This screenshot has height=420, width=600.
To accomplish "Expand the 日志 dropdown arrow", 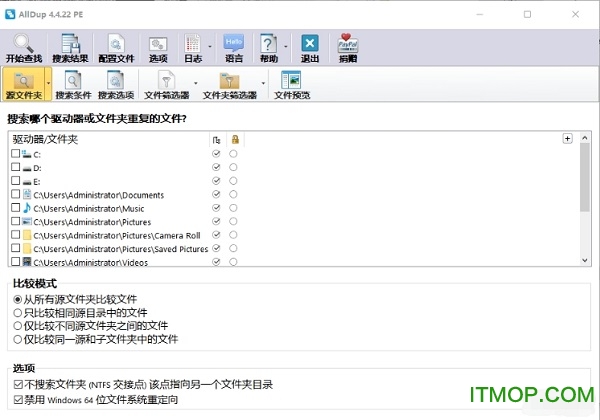I will (x=211, y=46).
